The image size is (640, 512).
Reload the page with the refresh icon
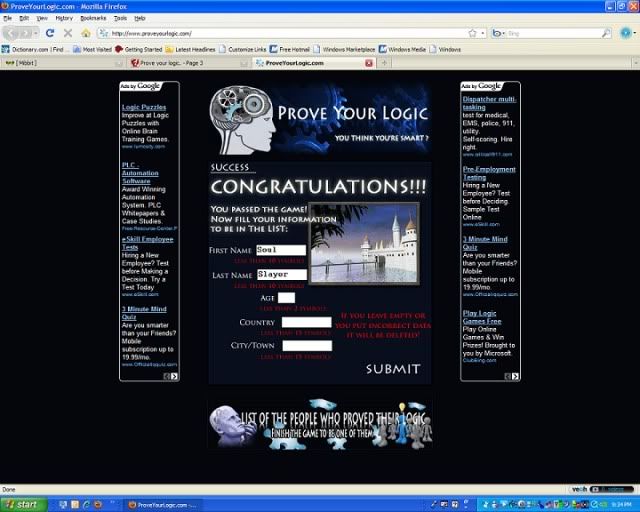tap(50, 33)
